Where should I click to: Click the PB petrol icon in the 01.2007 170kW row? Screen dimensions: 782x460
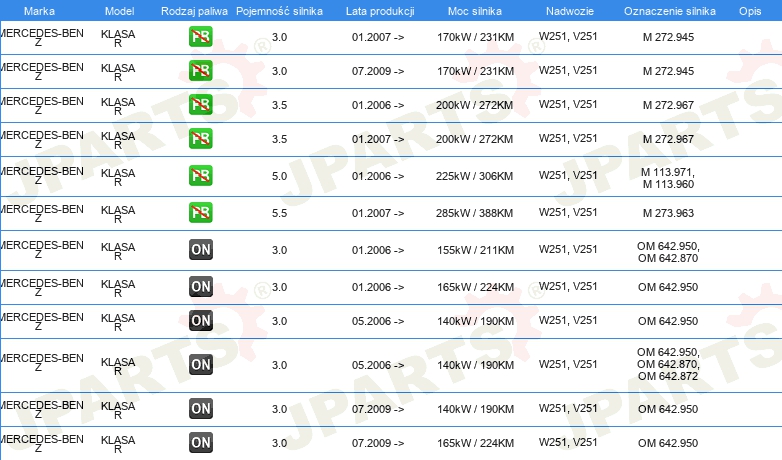tap(200, 37)
